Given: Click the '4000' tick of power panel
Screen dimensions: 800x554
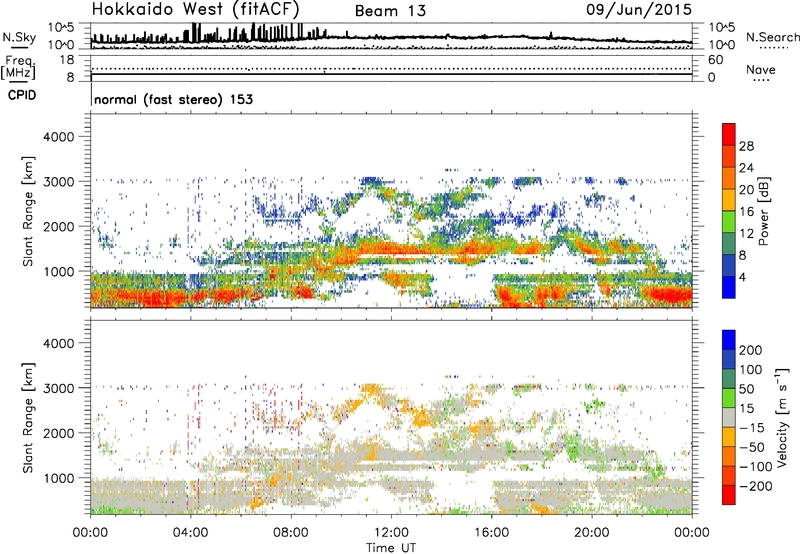Looking at the screenshot, I should pos(58,137).
